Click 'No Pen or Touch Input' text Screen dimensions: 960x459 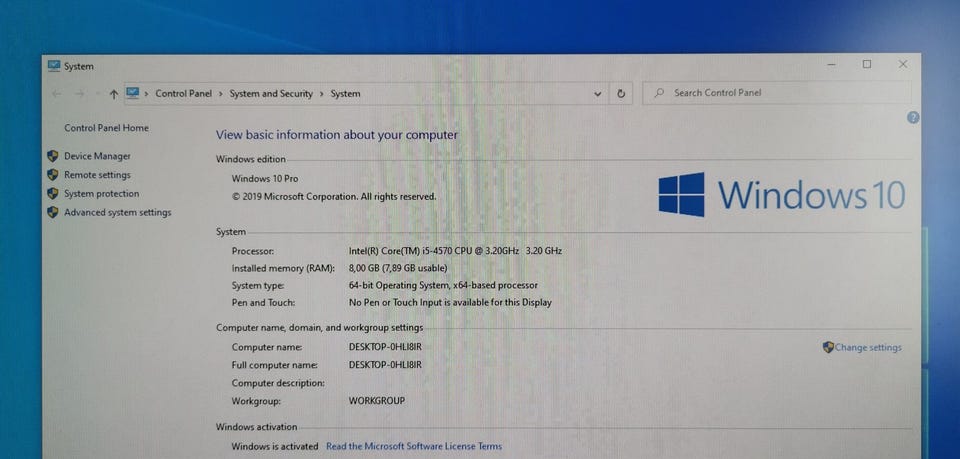(450, 302)
